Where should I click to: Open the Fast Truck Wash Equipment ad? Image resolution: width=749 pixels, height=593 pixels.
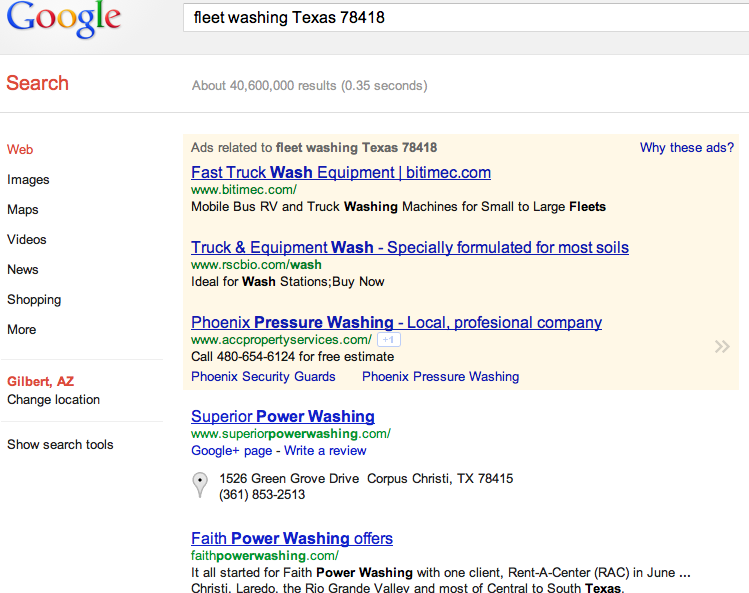coord(340,172)
